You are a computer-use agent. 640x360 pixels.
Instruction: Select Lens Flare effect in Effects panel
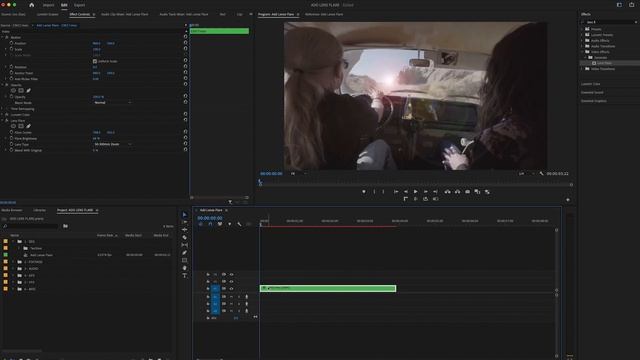tap(604, 63)
